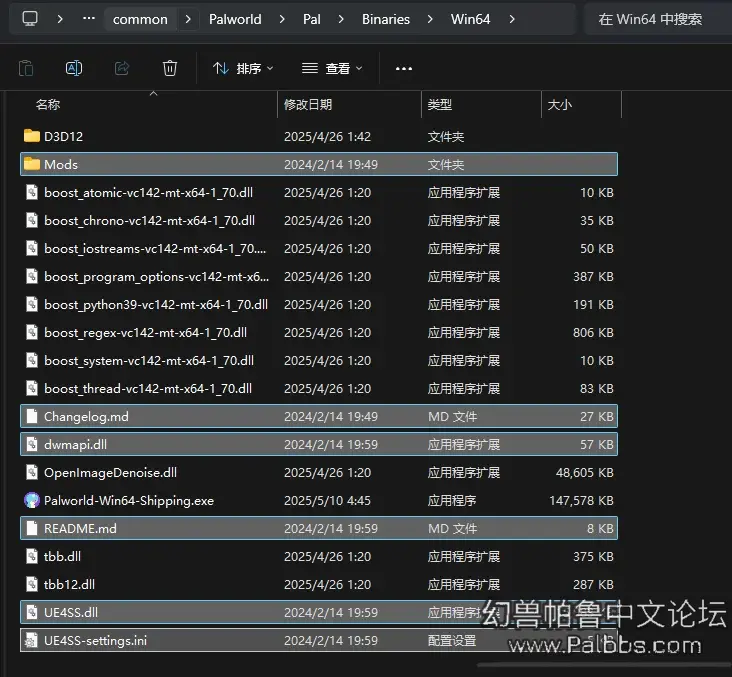Image resolution: width=732 pixels, height=677 pixels.
Task: Click the boost_system dll file icon
Action: pos(32,360)
